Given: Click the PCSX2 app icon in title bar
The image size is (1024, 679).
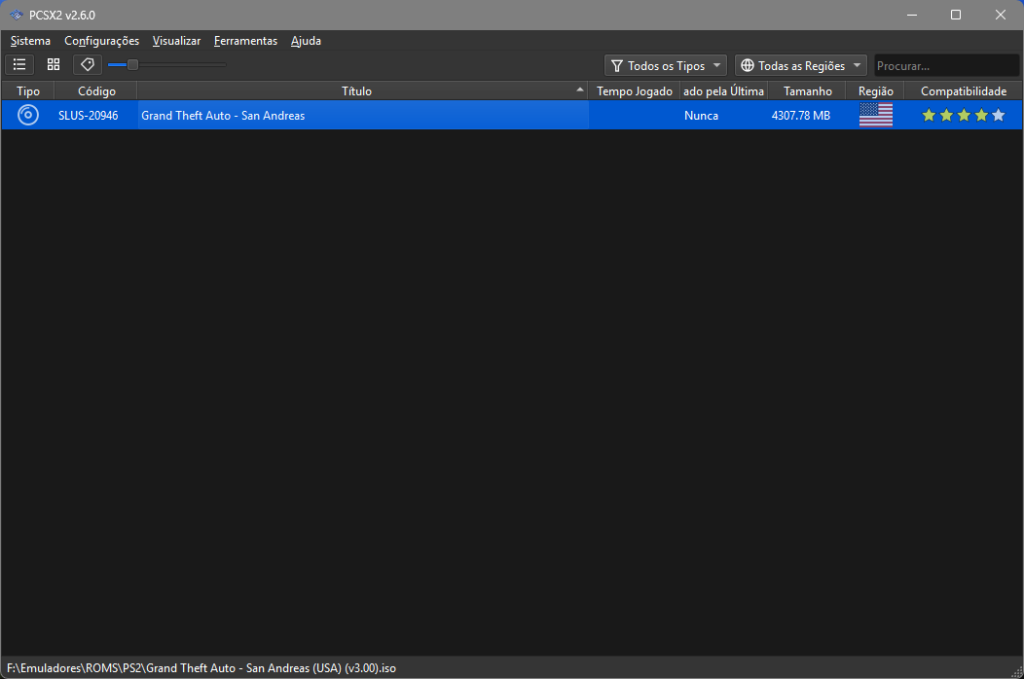Looking at the screenshot, I should (16, 15).
